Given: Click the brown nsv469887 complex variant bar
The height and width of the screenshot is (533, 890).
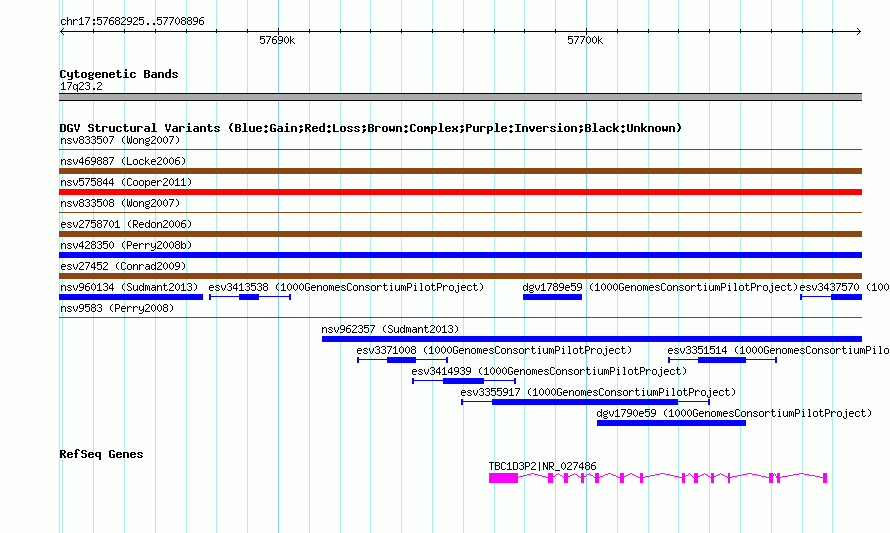Looking at the screenshot, I should coord(460,171).
